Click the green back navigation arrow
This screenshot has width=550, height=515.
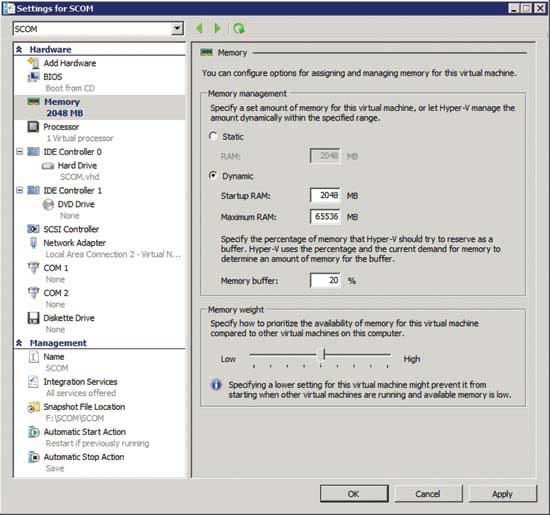(x=200, y=28)
